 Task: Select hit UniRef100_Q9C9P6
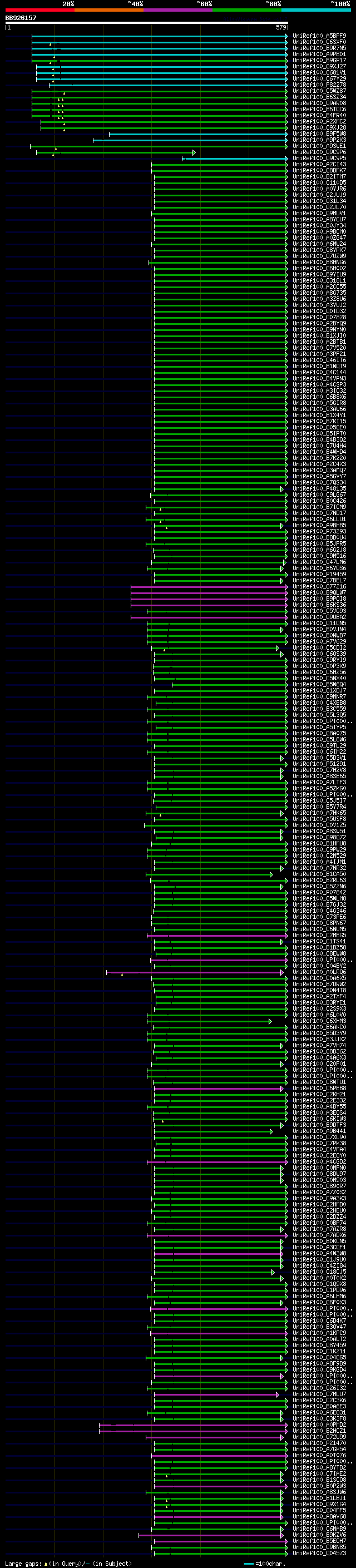pos(319,152)
